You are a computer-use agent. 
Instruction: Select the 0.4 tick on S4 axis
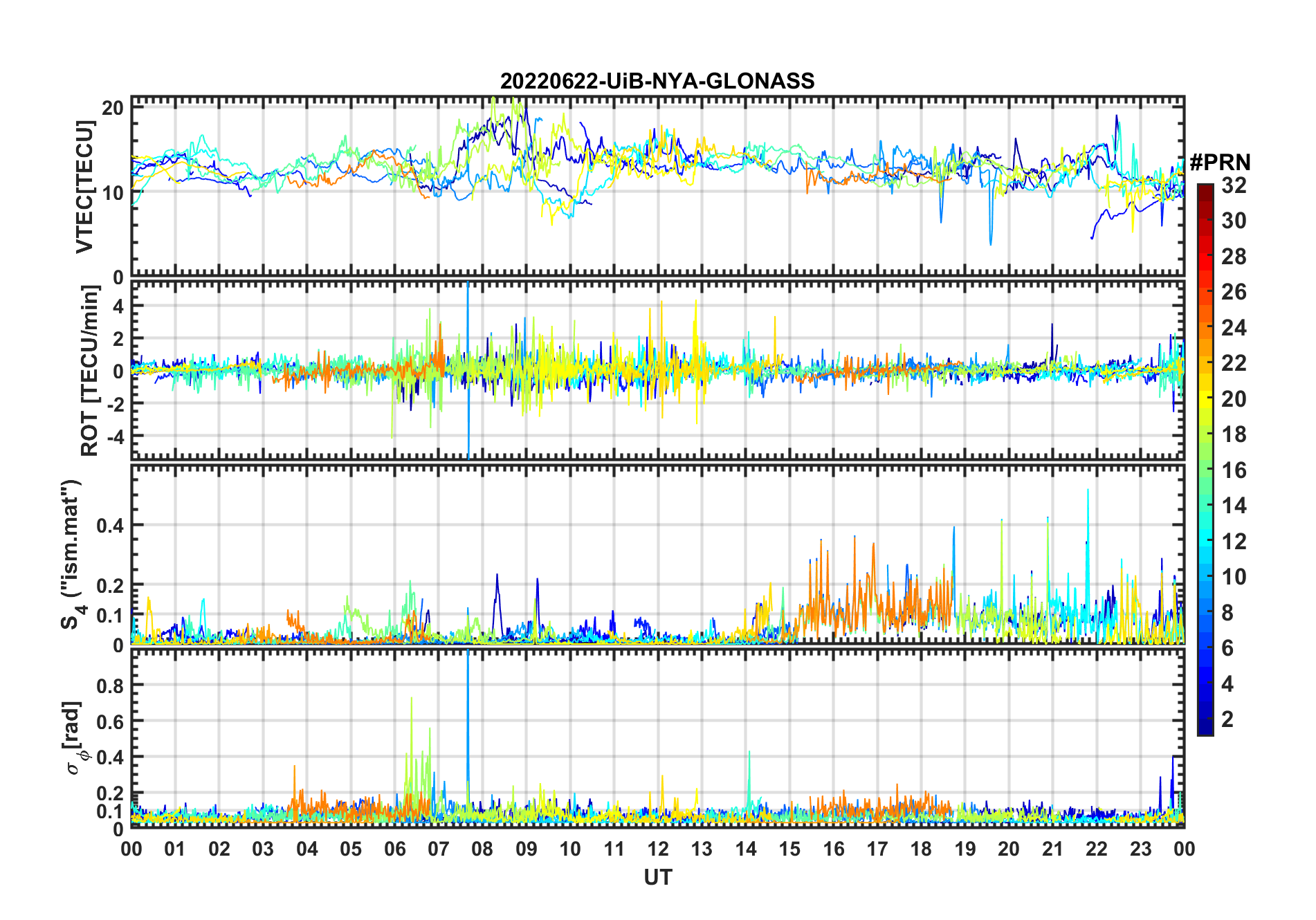pos(110,525)
